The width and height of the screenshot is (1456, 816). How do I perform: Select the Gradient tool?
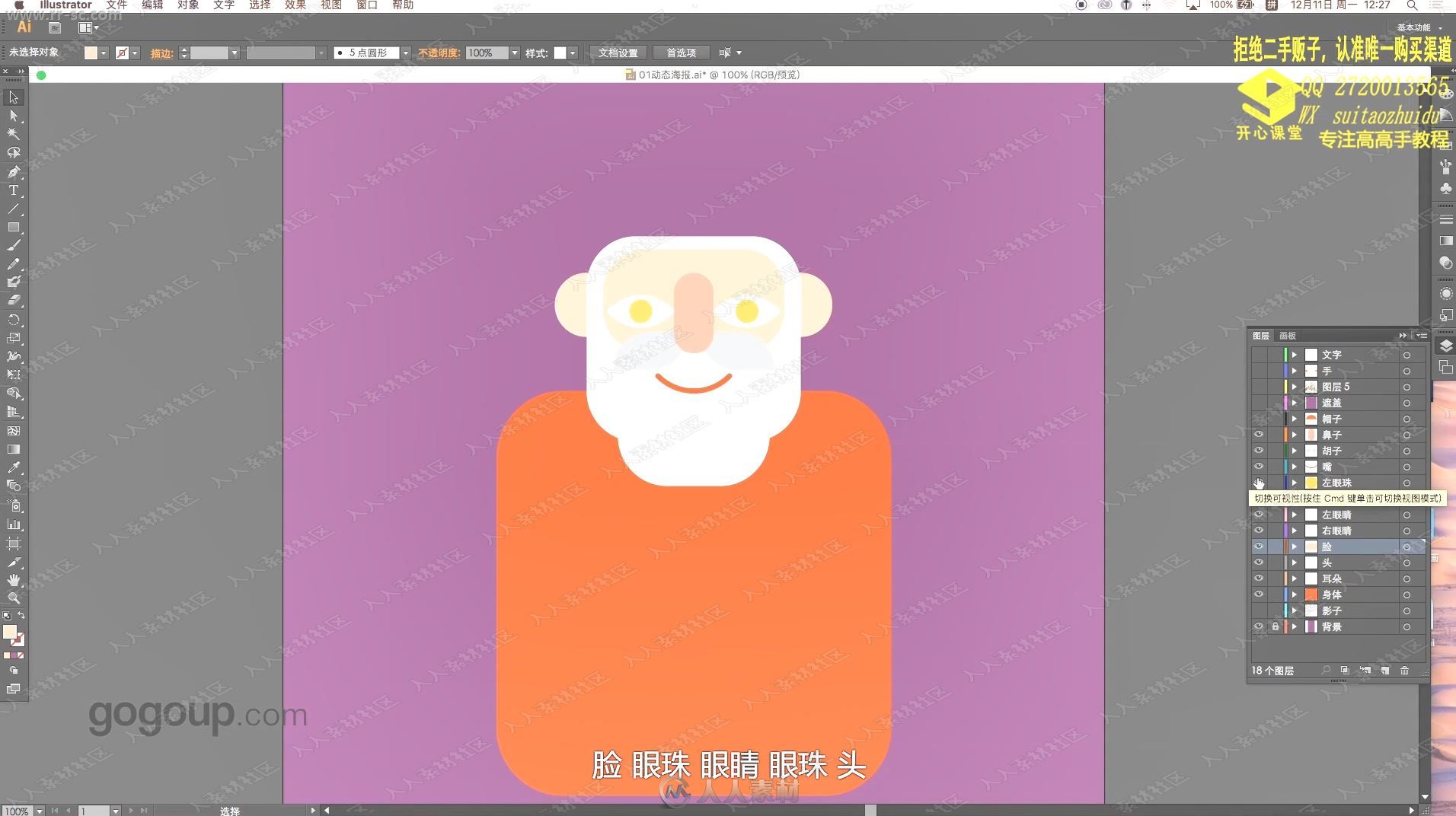coord(13,449)
